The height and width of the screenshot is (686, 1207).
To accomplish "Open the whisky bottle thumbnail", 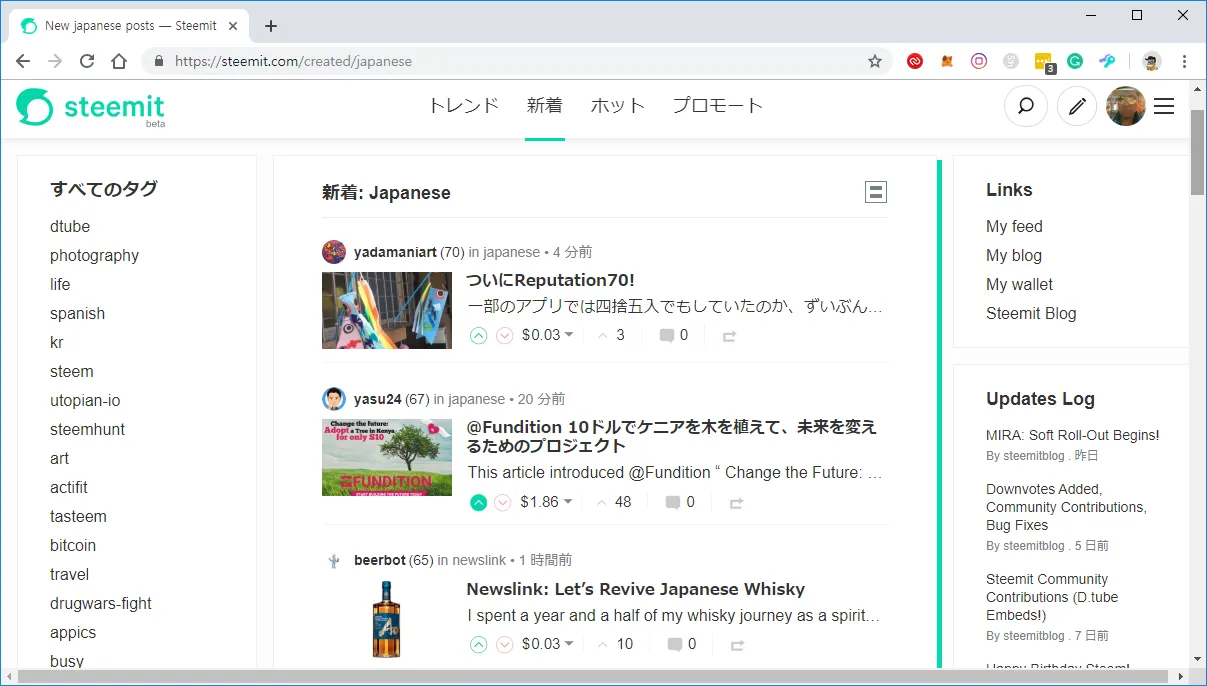I will pyautogui.click(x=386, y=618).
